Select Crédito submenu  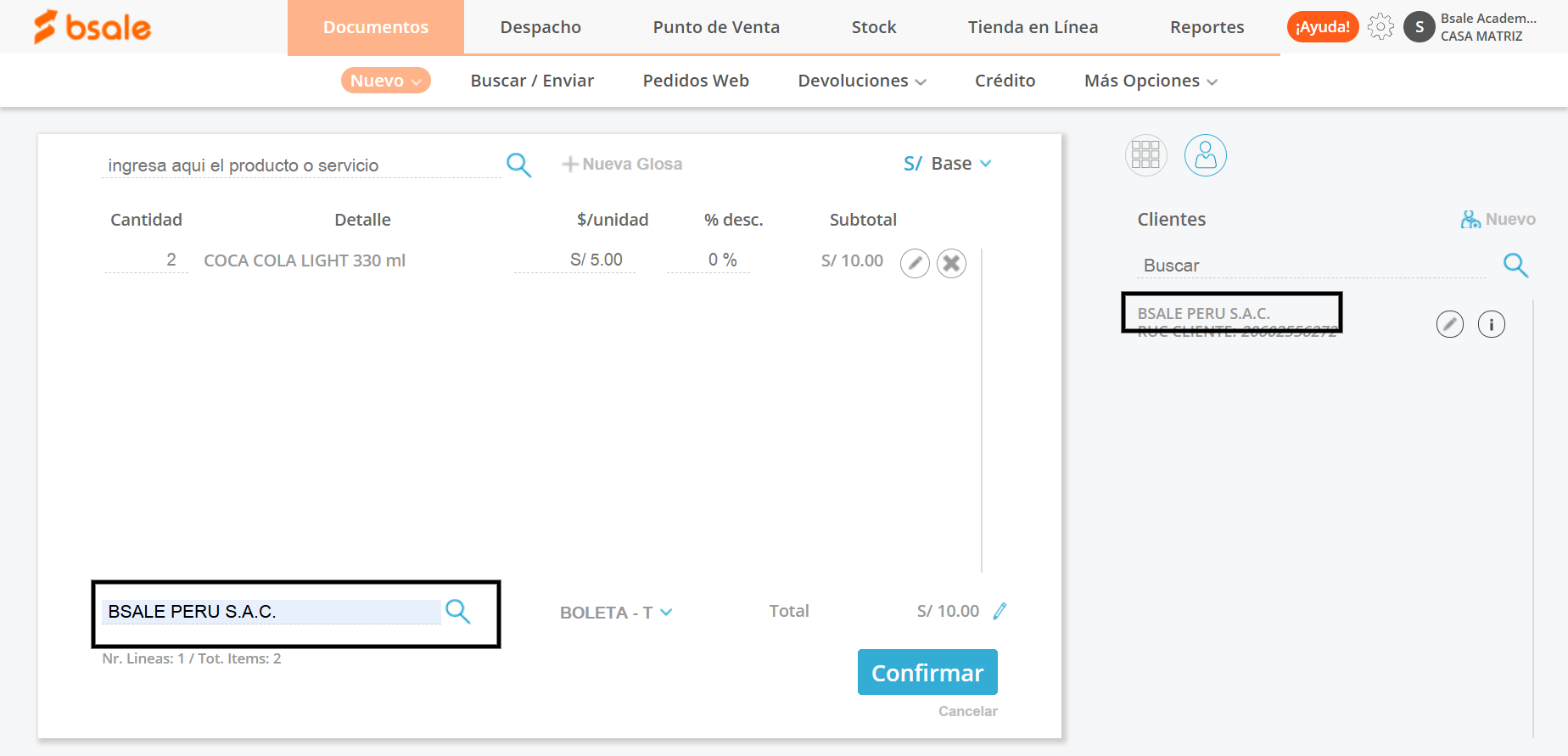(1005, 81)
